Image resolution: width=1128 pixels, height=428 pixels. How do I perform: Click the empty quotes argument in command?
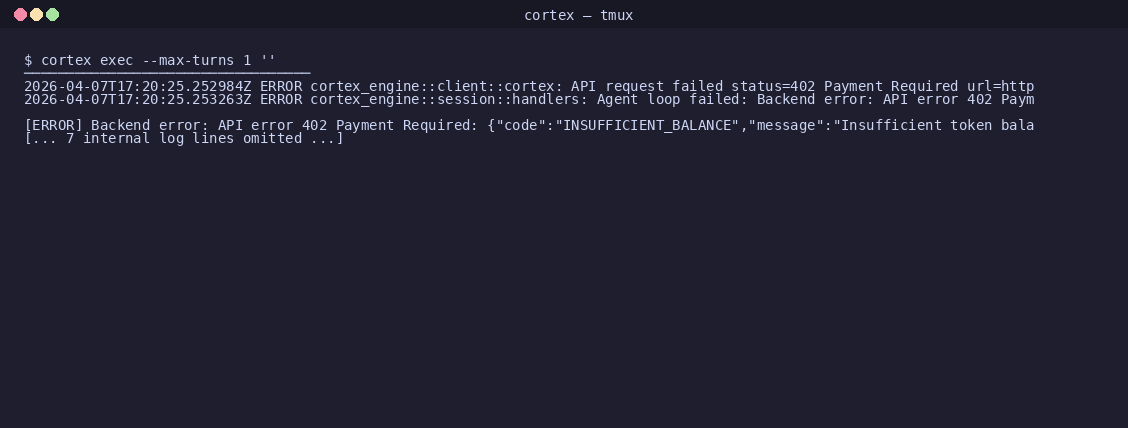(x=268, y=58)
